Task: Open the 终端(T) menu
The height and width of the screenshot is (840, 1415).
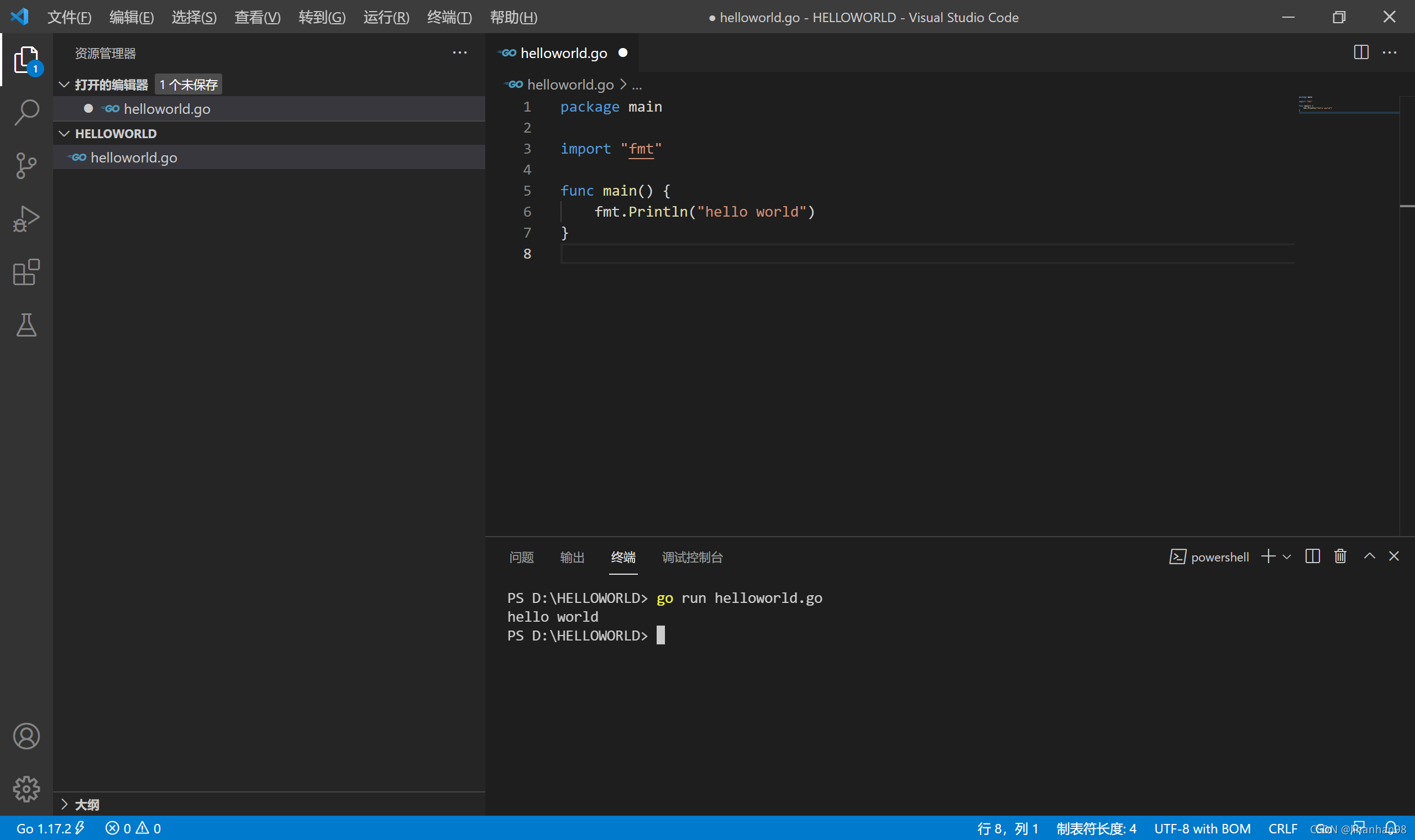Action: (x=449, y=17)
